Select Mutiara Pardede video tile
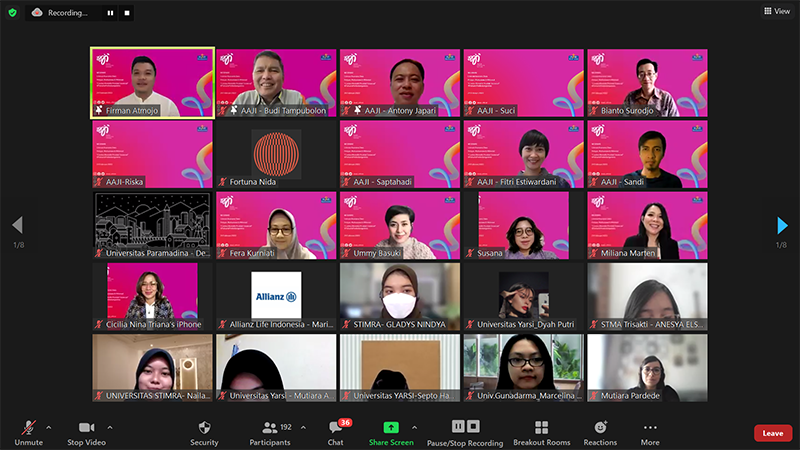800x450 pixels. [647, 368]
